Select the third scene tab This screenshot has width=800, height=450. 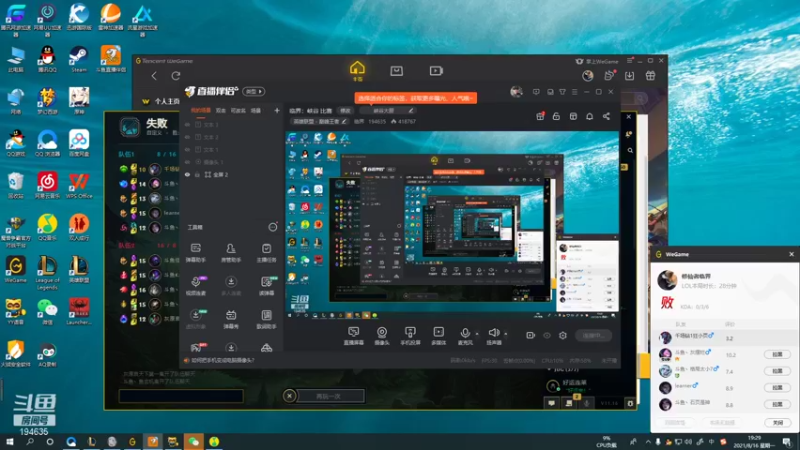238,110
